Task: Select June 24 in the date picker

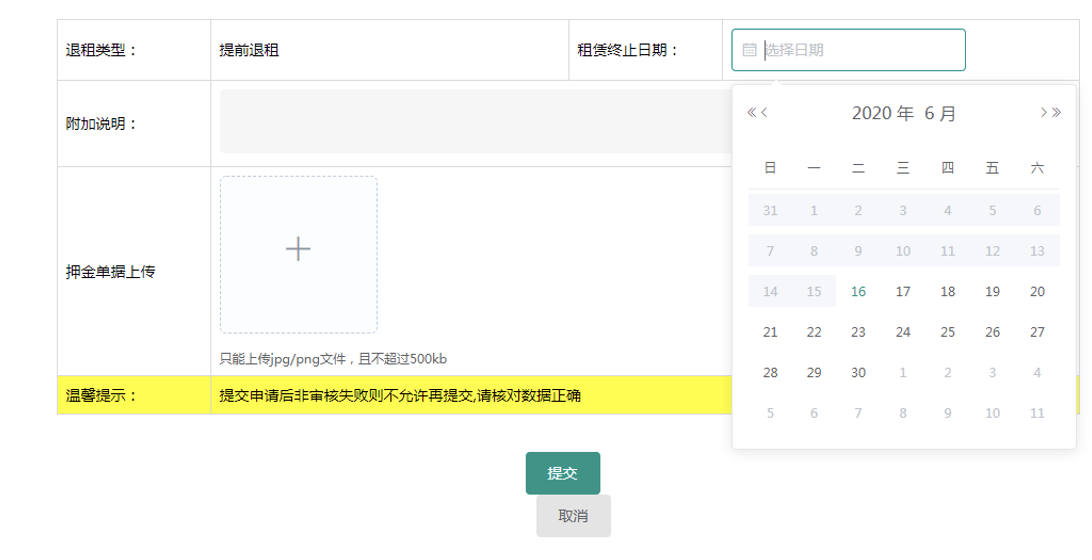Action: coord(903,332)
